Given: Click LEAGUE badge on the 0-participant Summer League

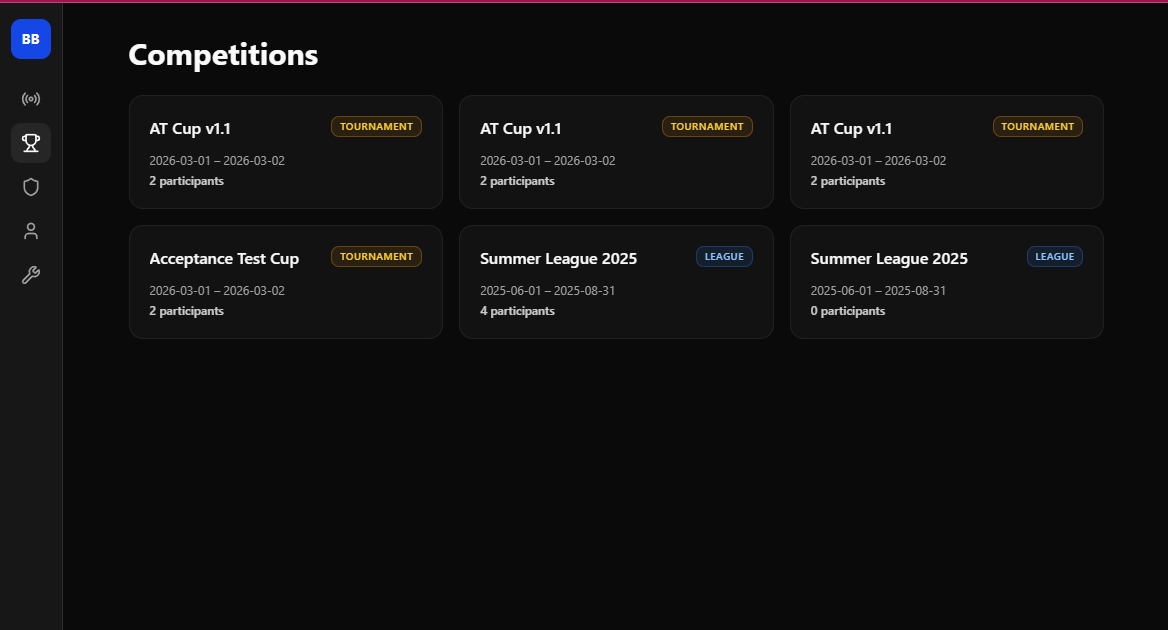Looking at the screenshot, I should coord(1054,257).
